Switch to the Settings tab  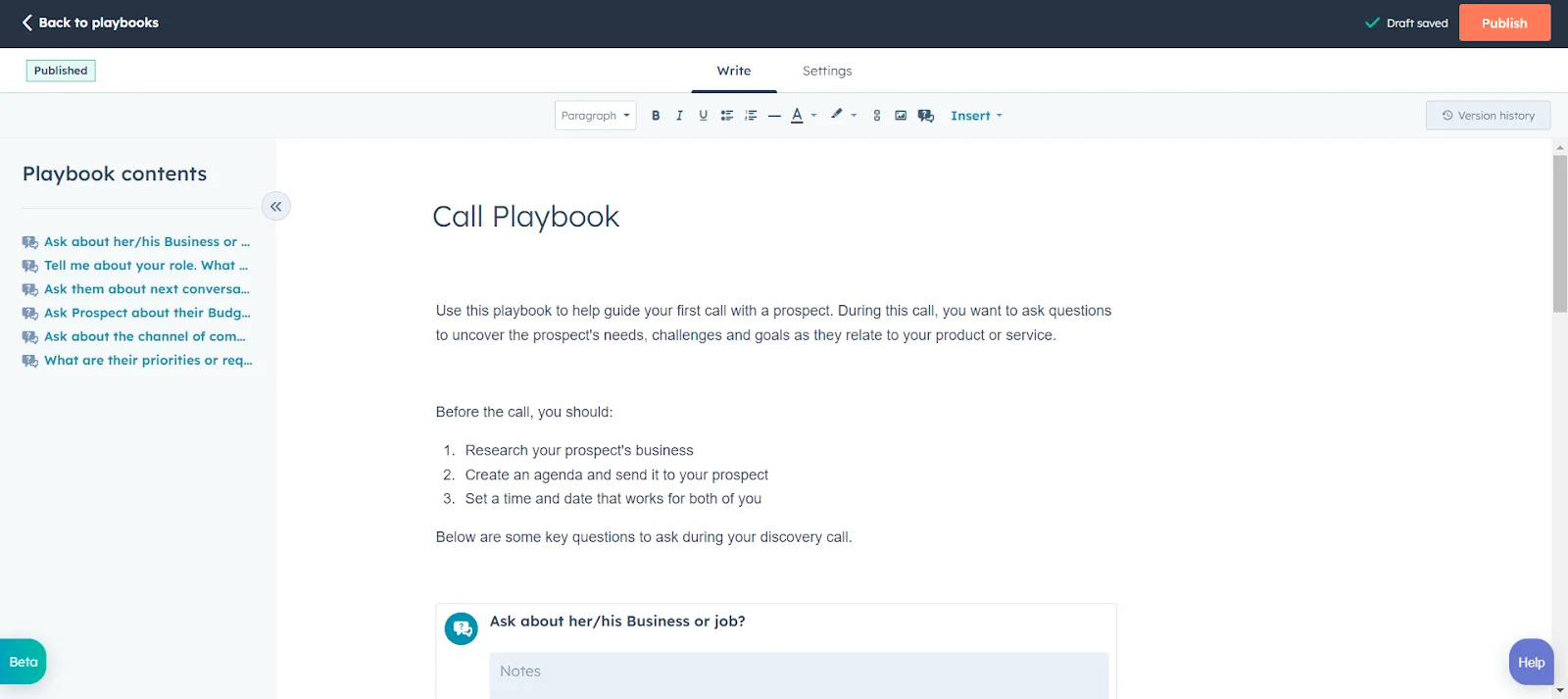827,71
